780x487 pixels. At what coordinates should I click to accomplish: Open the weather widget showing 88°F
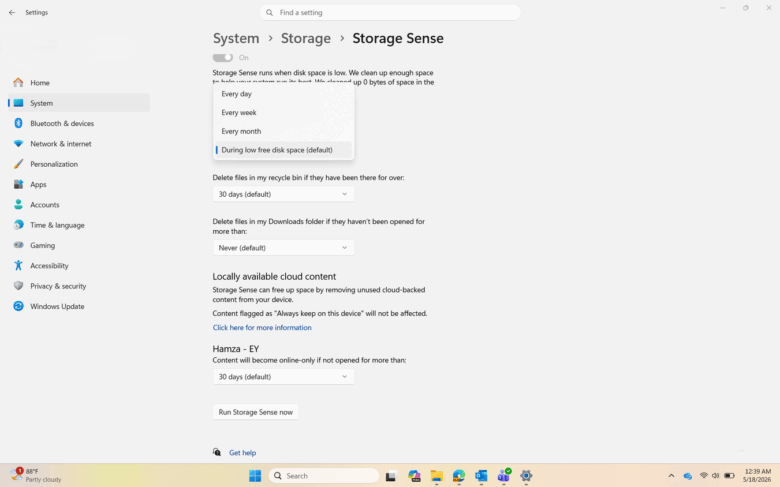coord(36,475)
